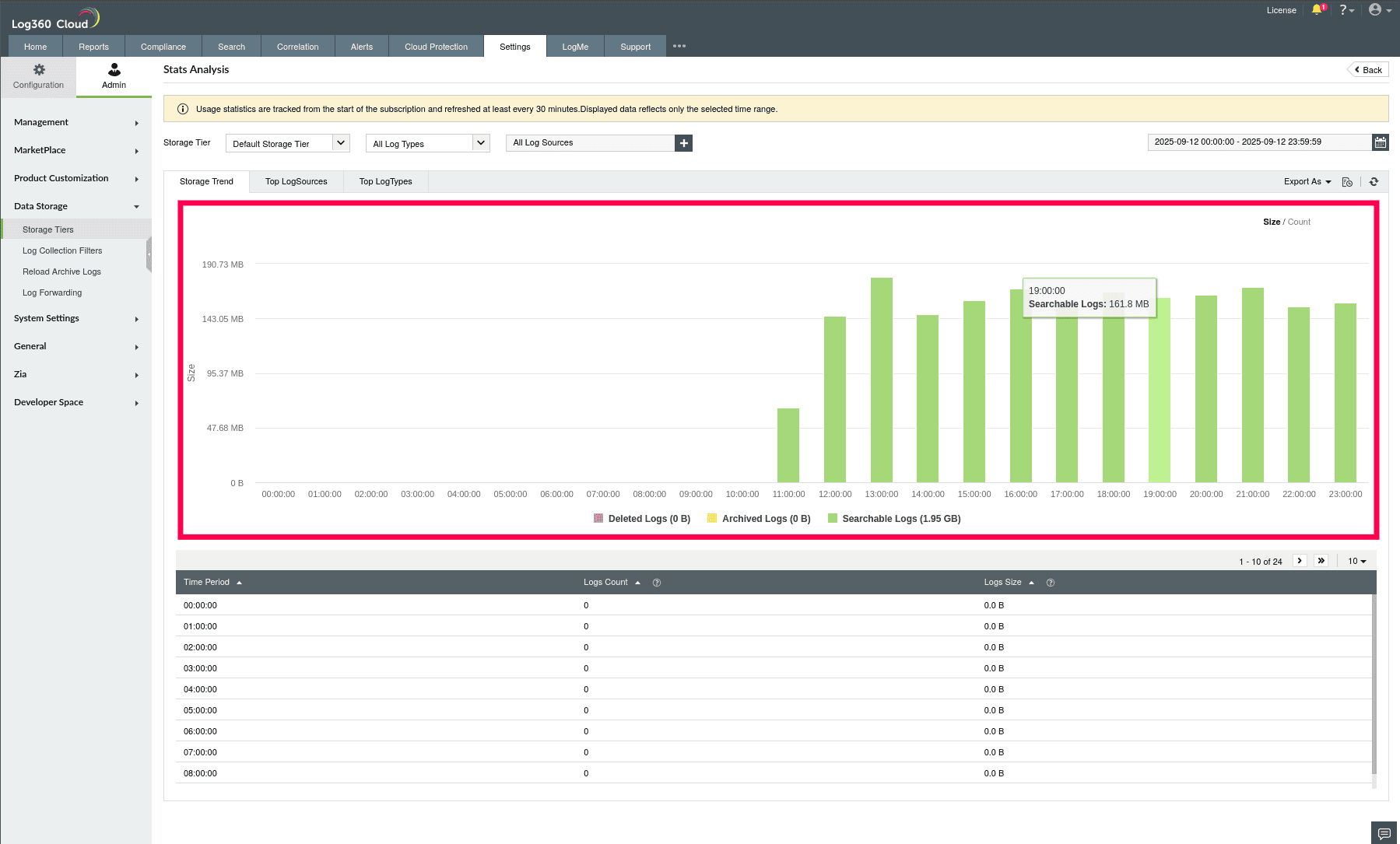Open the Default Storage Tier dropdown
The image size is (1400, 844).
coord(287,144)
